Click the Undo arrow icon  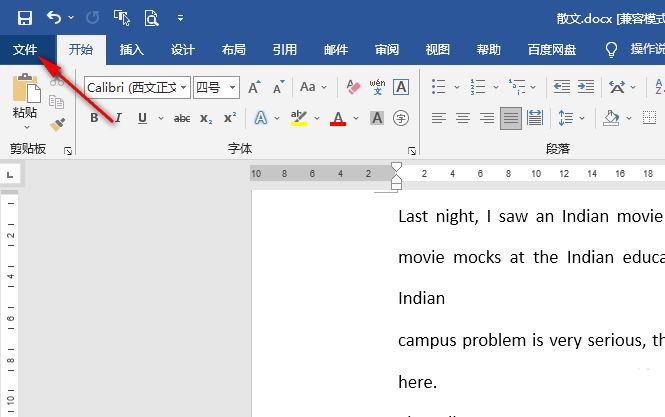click(x=53, y=17)
